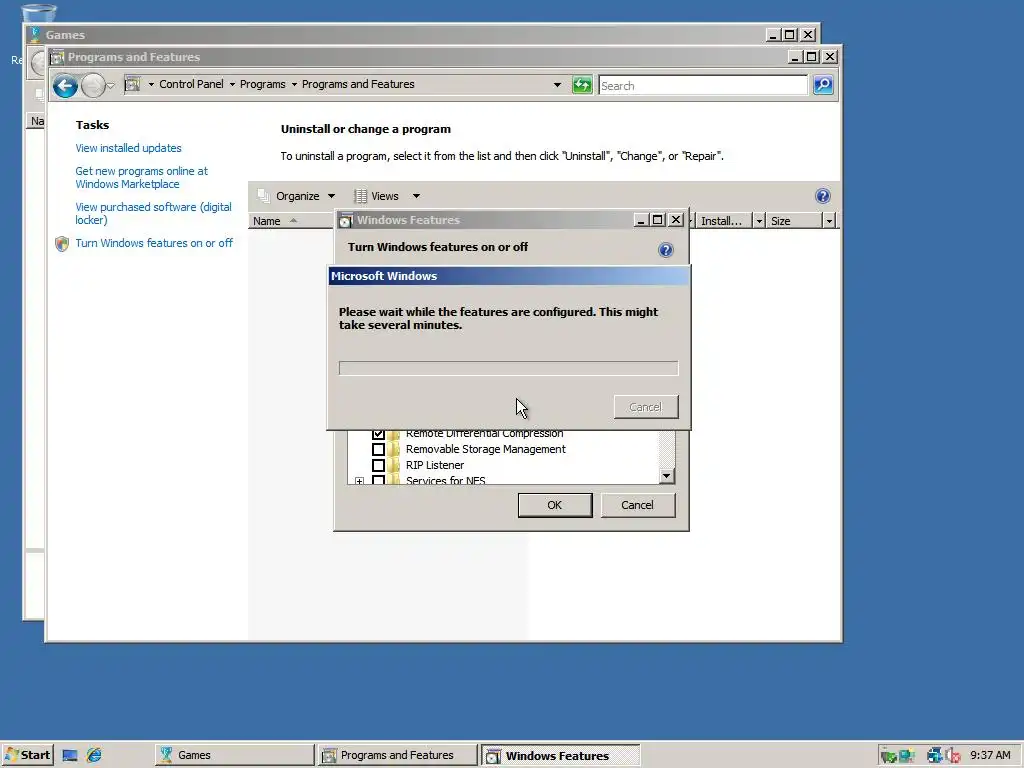
Task: Click OK in Windows Features dialog
Action: (554, 505)
